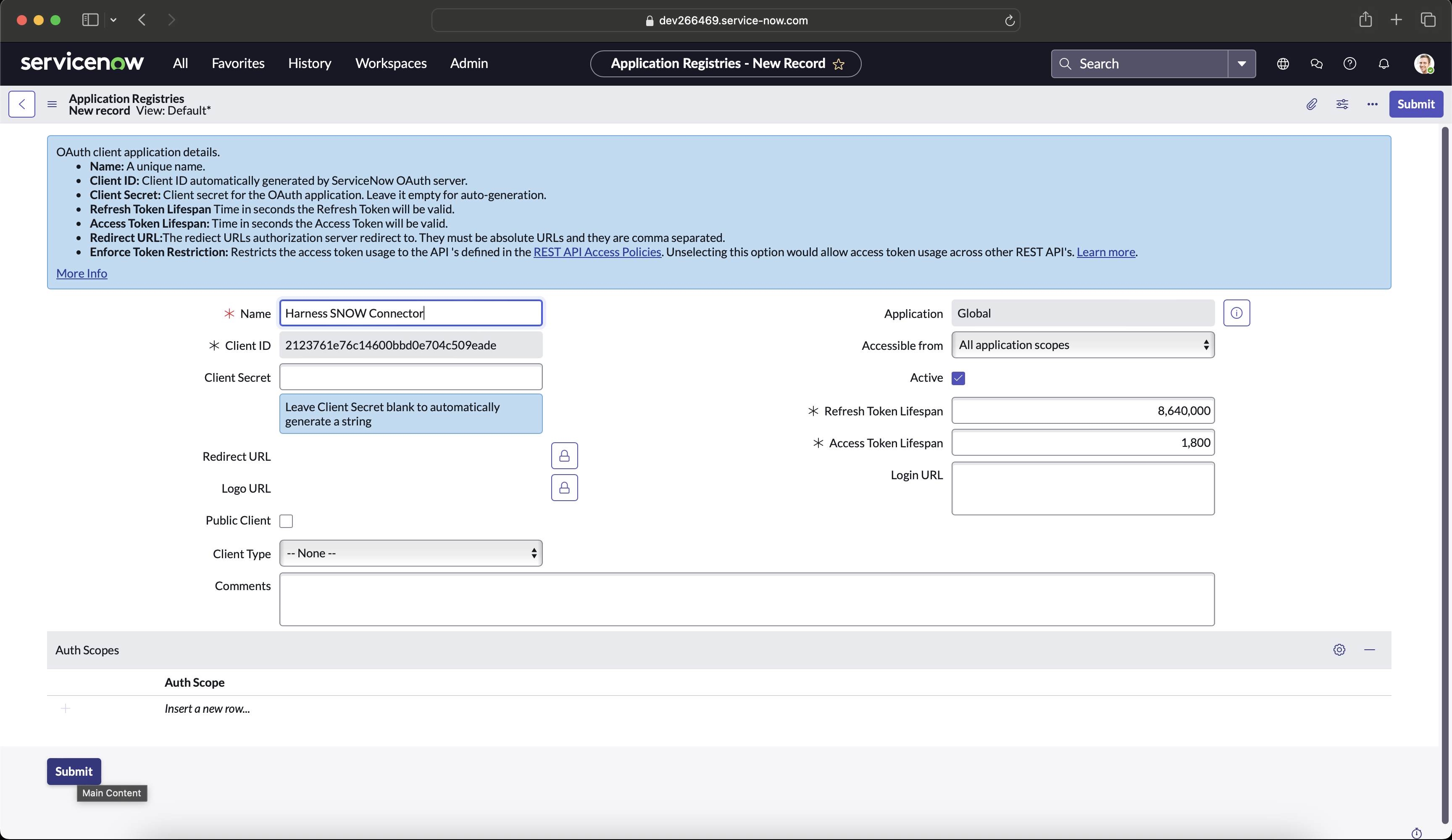
Task: Unlock the Logo URL field
Action: (564, 488)
